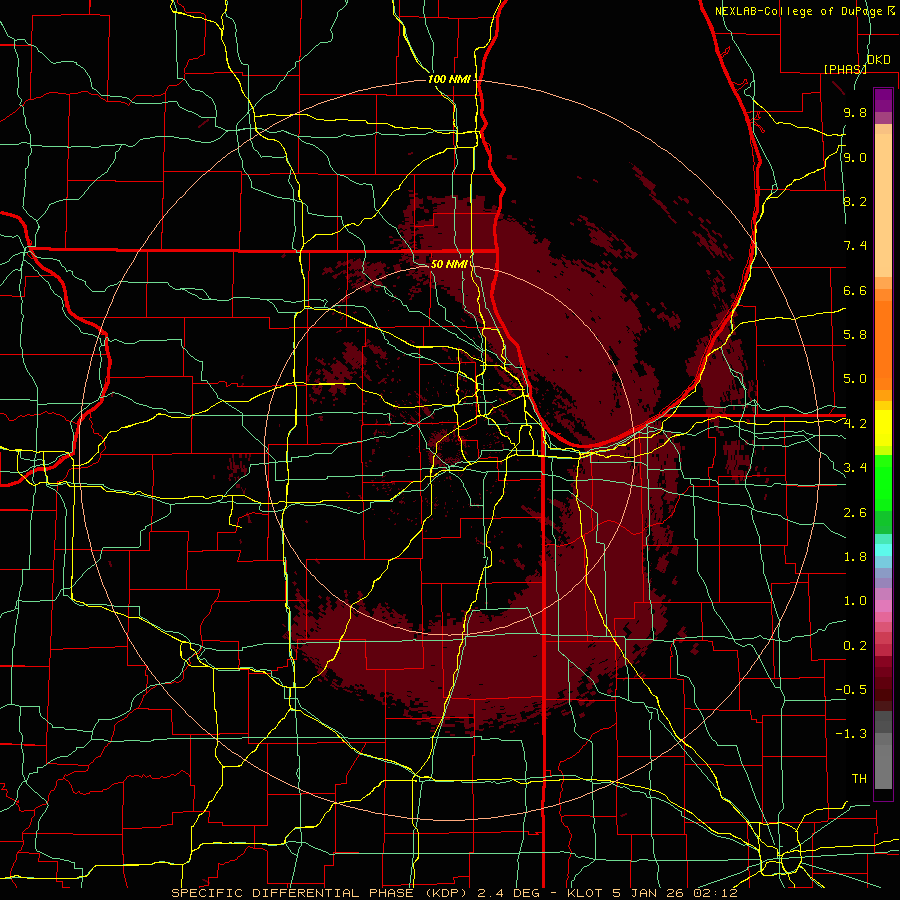The width and height of the screenshot is (900, 900).
Task: Click the DKD label above the color bar
Action: click(879, 60)
